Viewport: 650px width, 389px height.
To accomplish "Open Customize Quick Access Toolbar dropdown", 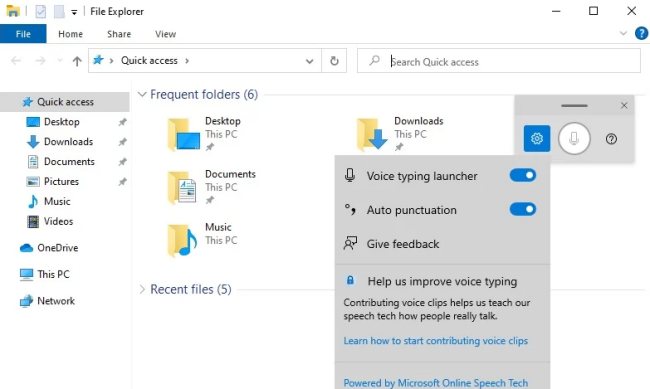I will pos(74,12).
